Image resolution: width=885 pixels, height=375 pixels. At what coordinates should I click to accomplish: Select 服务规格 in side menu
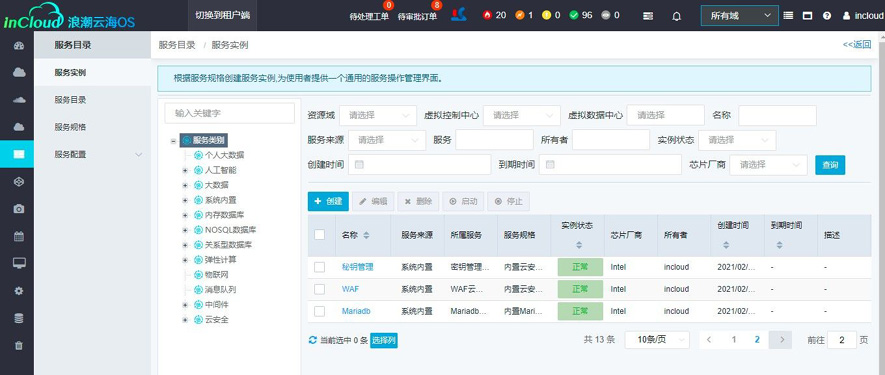(x=70, y=127)
